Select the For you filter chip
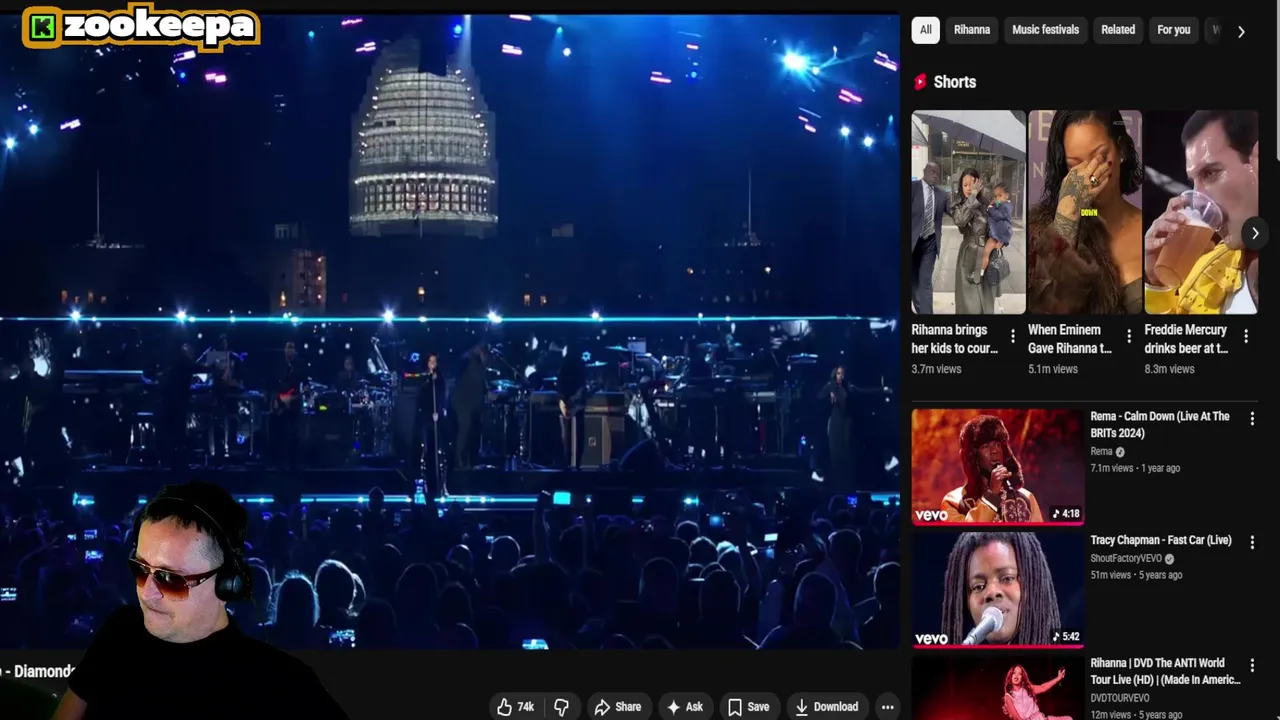 coord(1173,30)
